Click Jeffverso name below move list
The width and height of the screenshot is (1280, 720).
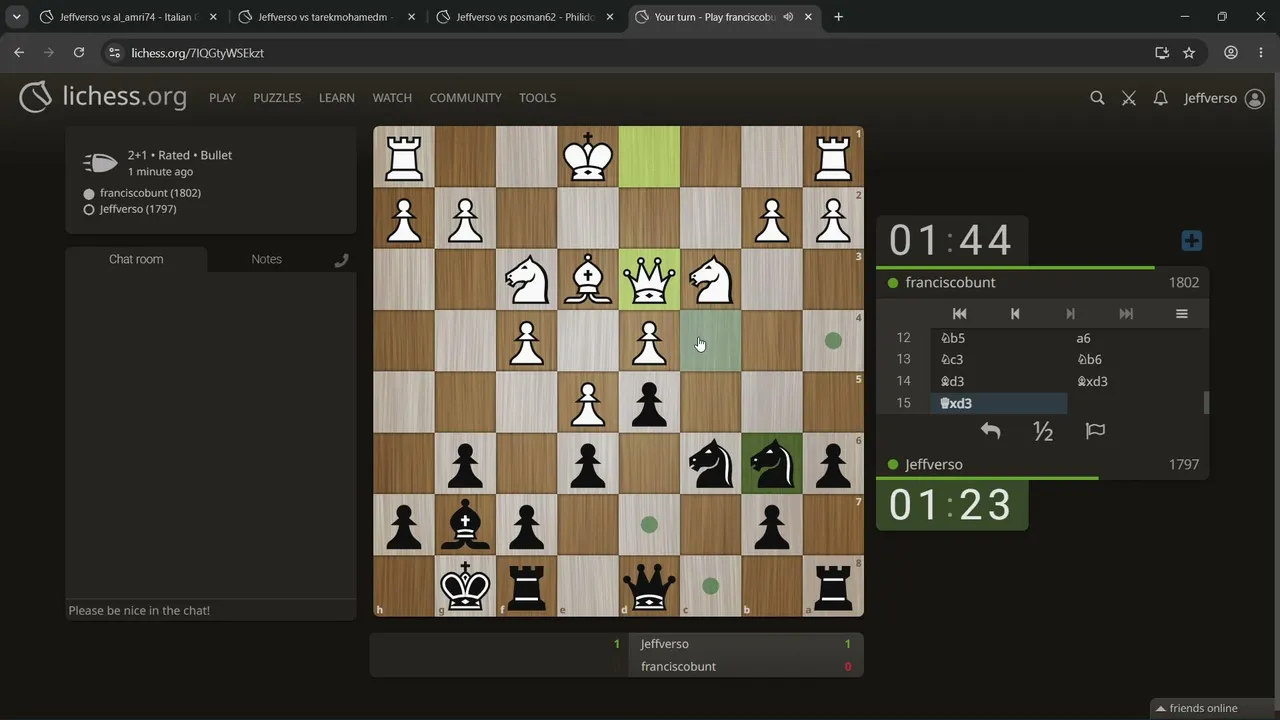pos(934,465)
